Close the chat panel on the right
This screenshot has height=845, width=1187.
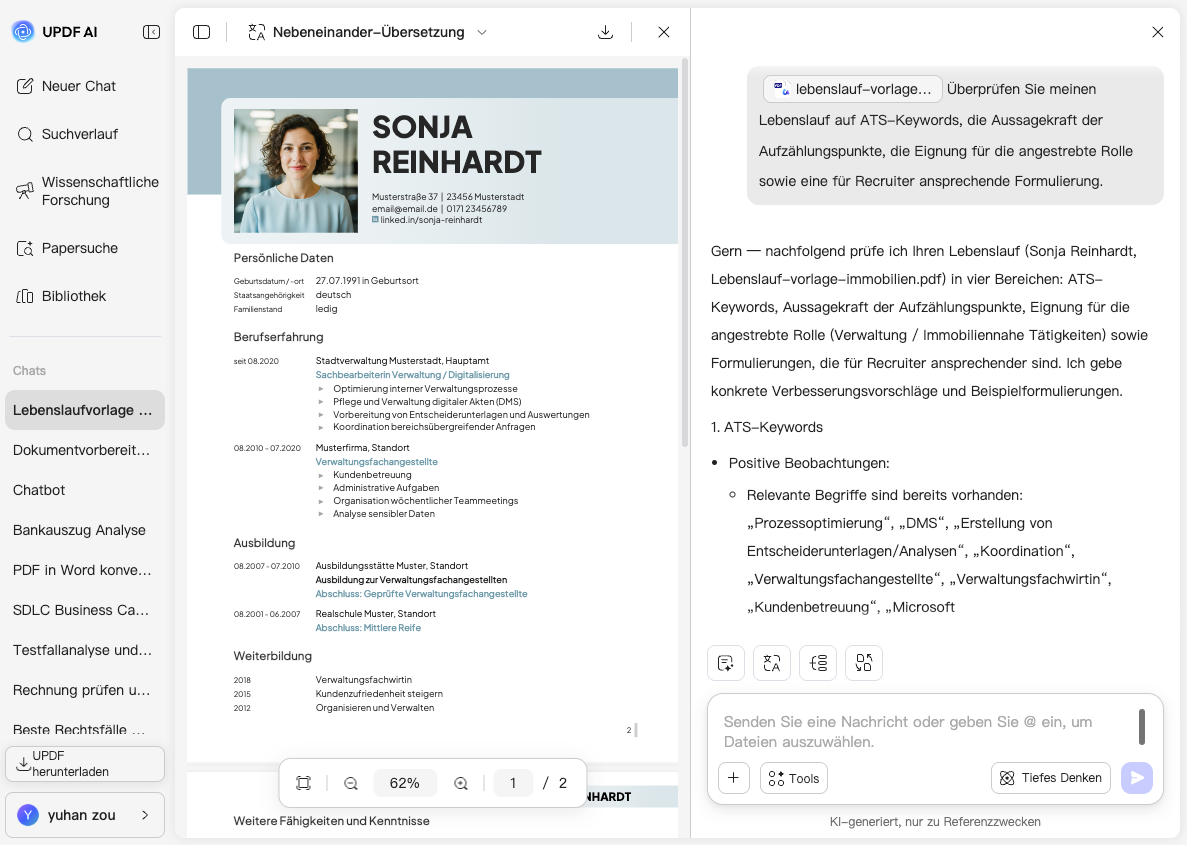(x=1157, y=32)
